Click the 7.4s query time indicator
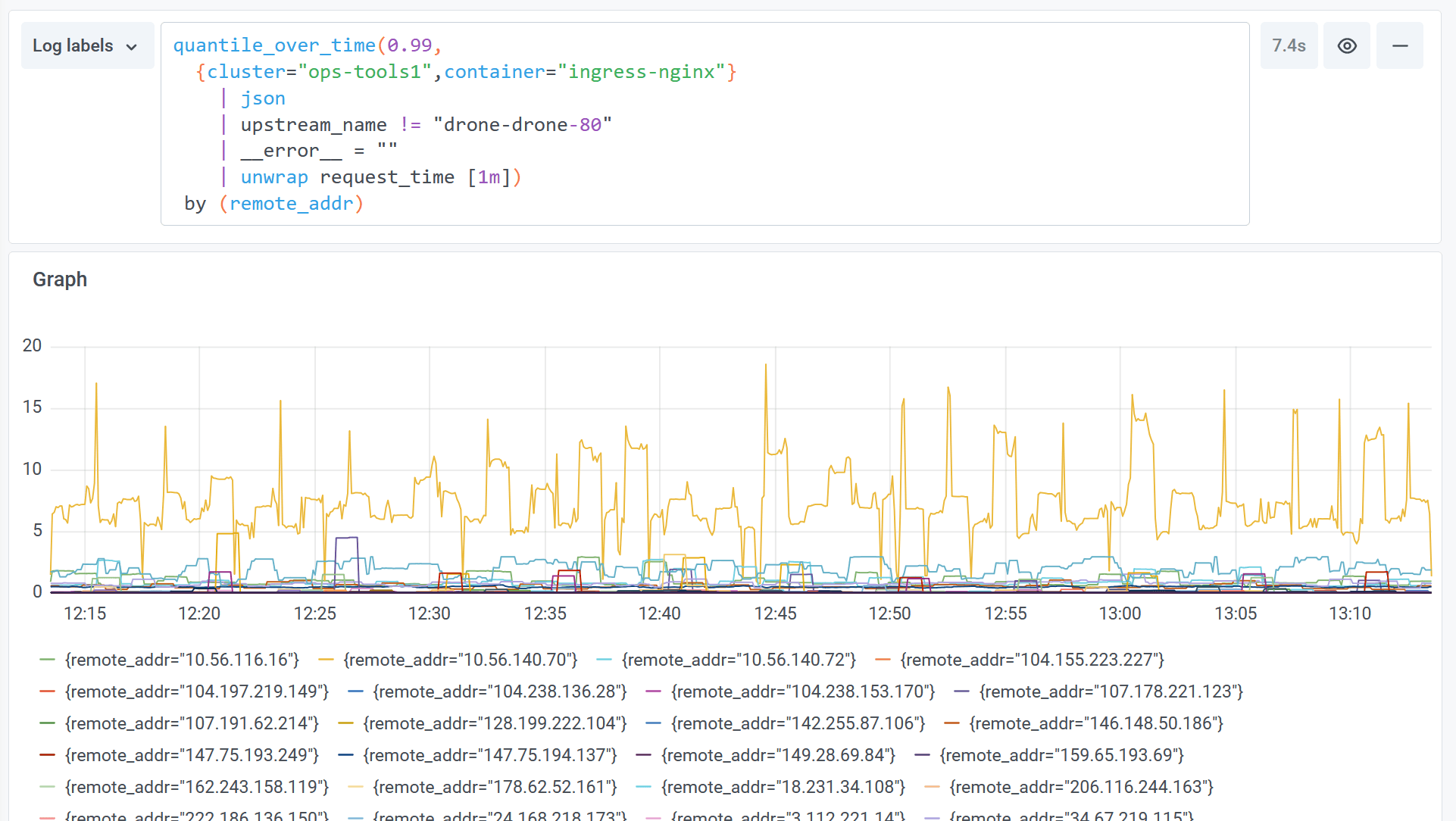Screen dimensions: 1456x821 tap(1288, 46)
